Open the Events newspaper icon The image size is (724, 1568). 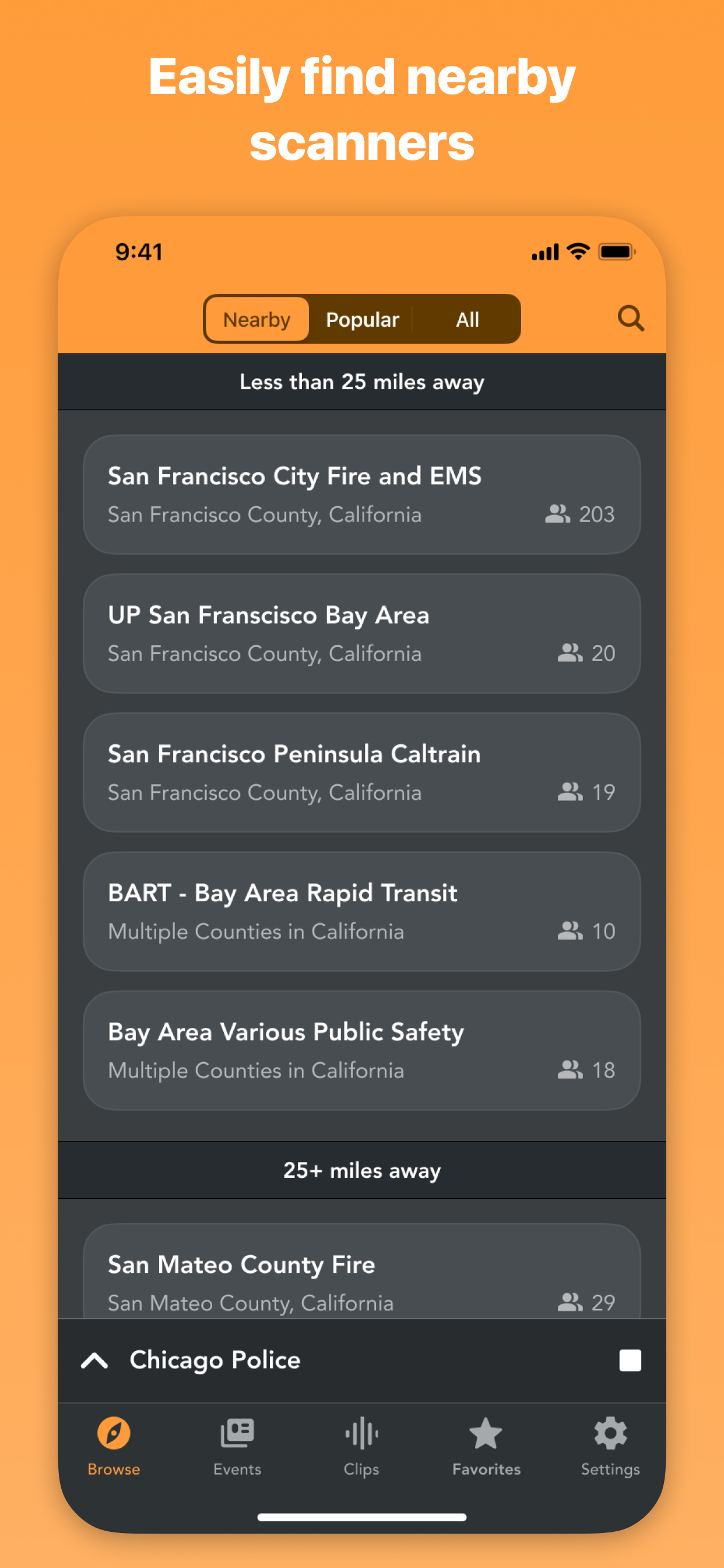pos(237,1433)
